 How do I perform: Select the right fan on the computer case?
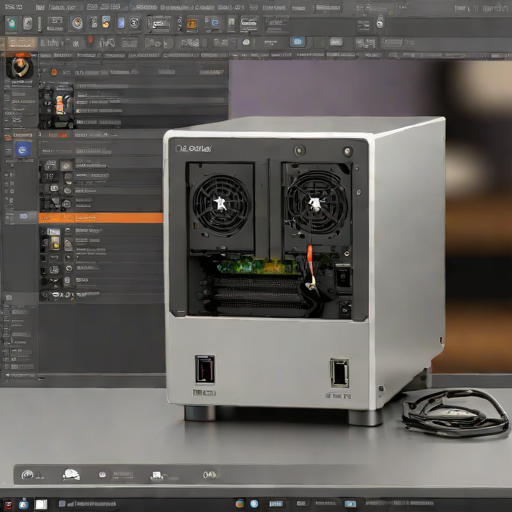pyautogui.click(x=316, y=203)
